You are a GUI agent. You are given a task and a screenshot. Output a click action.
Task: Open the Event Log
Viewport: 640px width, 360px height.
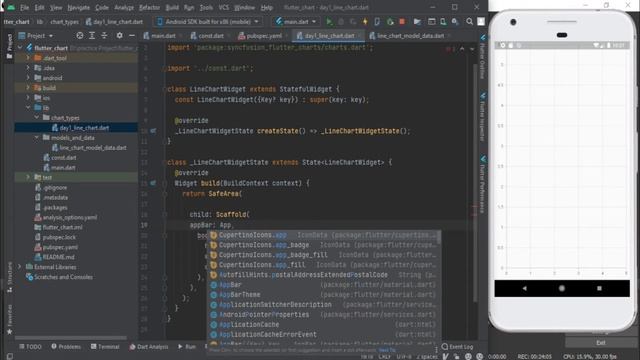pyautogui.click(x=457, y=347)
